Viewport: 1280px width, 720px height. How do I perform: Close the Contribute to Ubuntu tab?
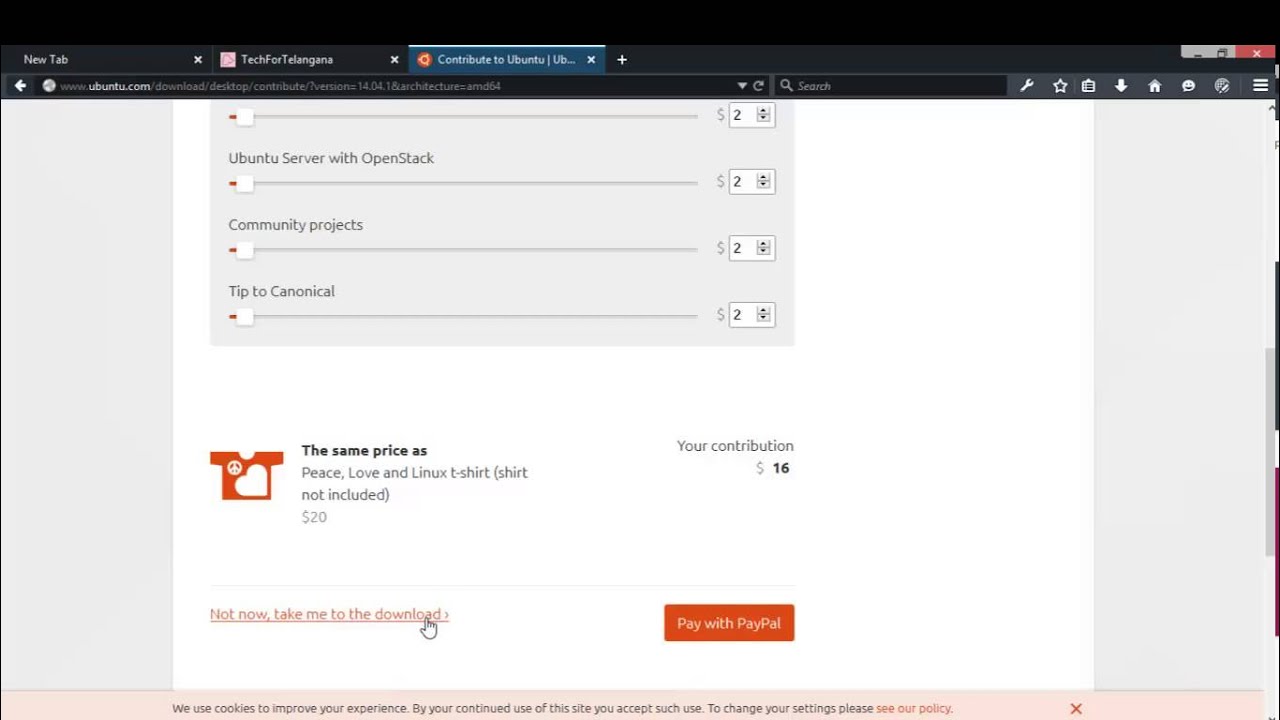click(x=591, y=60)
